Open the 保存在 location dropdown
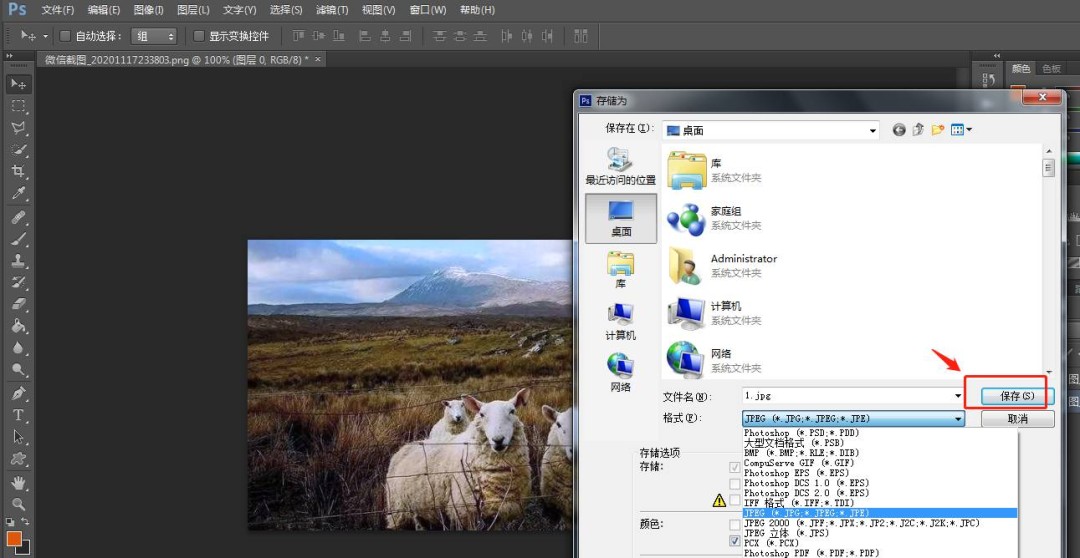This screenshot has height=558, width=1080. pyautogui.click(x=872, y=130)
